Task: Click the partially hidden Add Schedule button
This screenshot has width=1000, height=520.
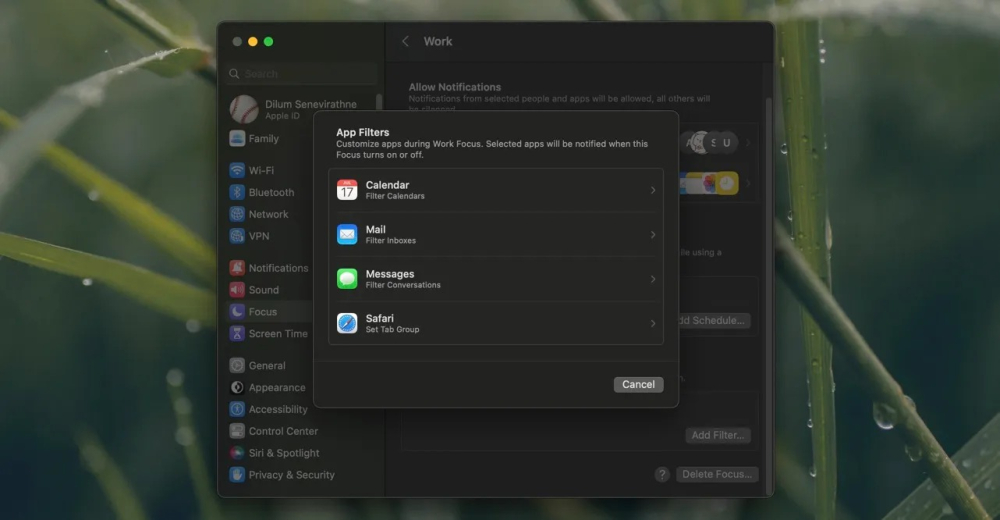Action: (x=714, y=320)
